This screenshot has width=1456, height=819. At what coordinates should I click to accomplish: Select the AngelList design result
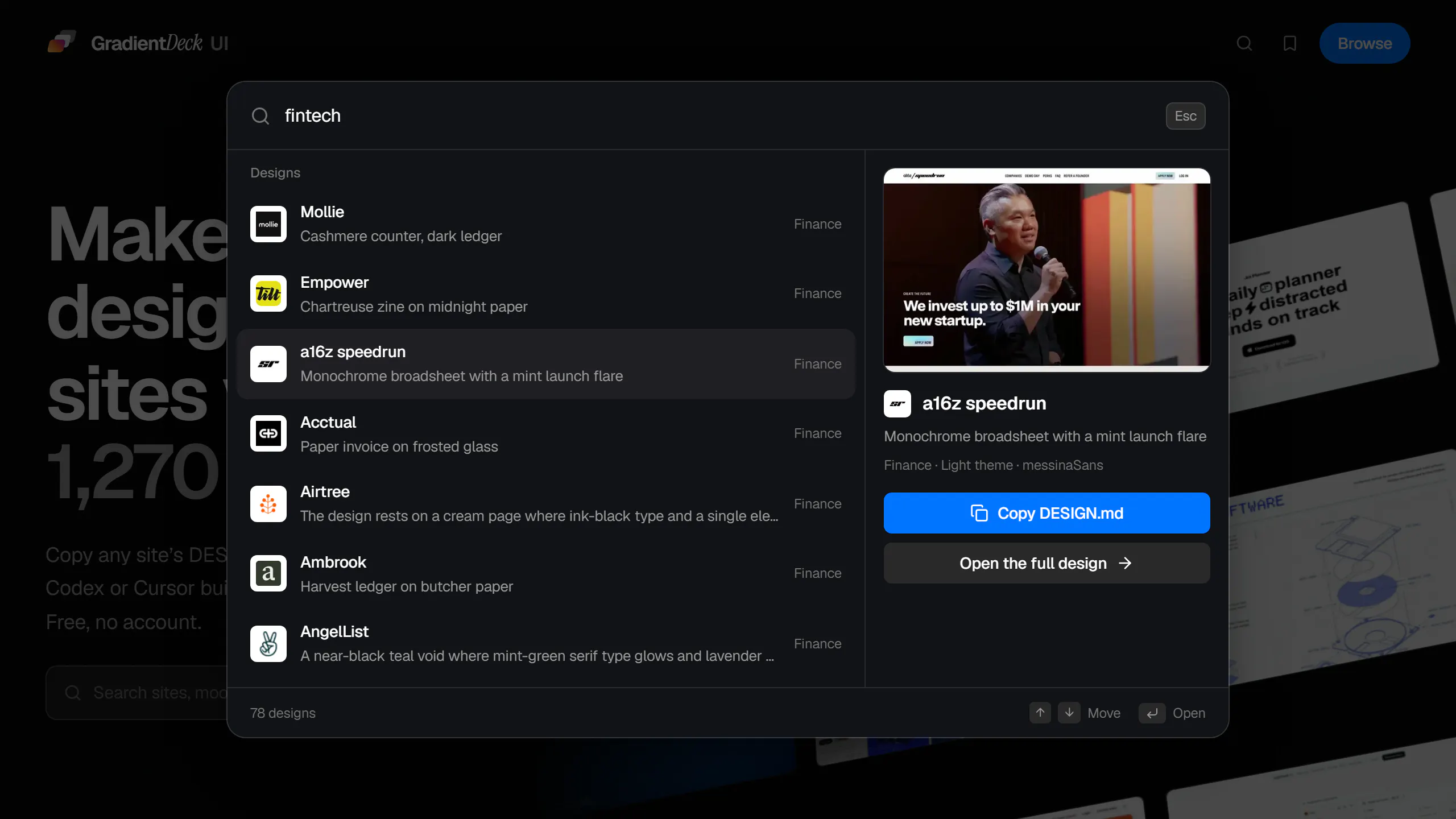pyautogui.click(x=546, y=644)
